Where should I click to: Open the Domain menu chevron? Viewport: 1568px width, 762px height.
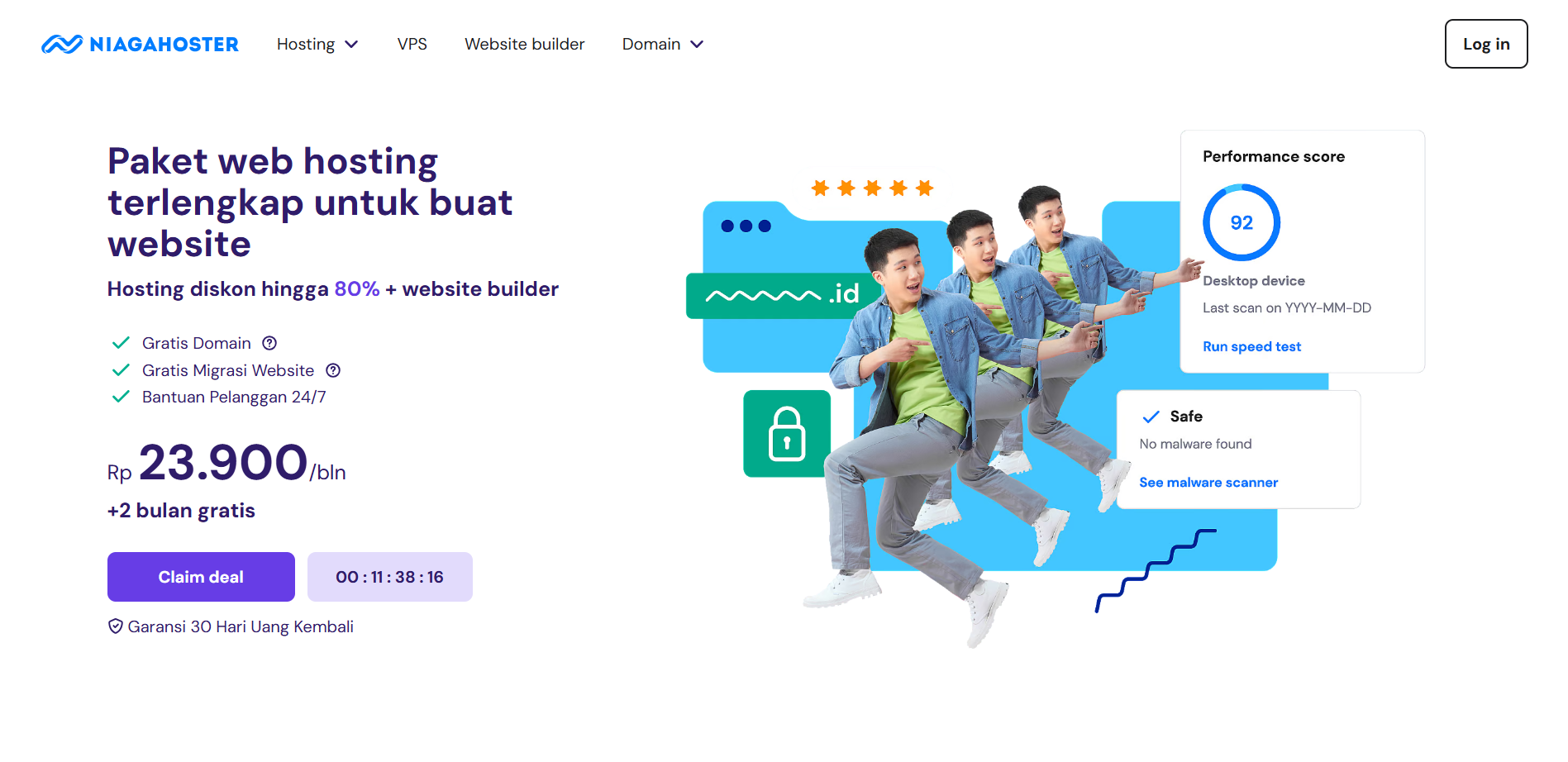click(697, 45)
